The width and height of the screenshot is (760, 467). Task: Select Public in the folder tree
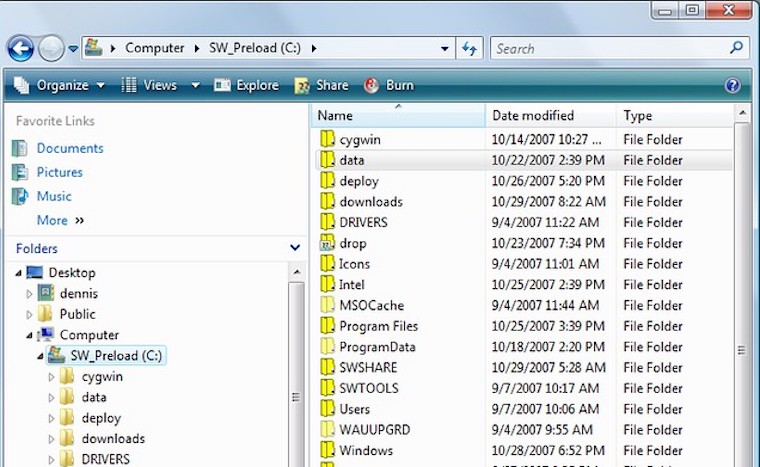click(x=77, y=314)
